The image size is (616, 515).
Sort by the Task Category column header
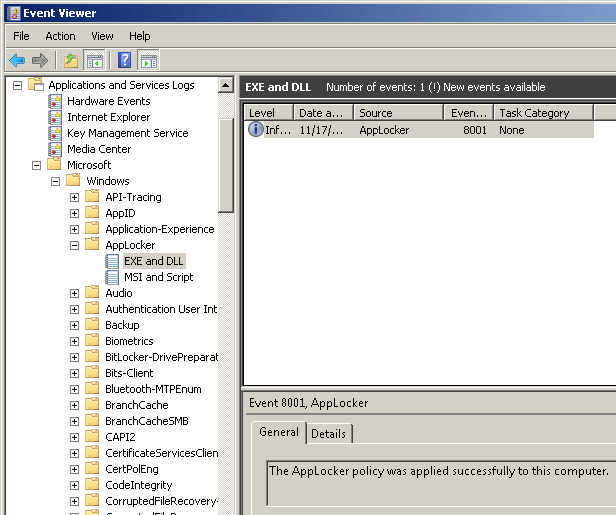point(543,113)
